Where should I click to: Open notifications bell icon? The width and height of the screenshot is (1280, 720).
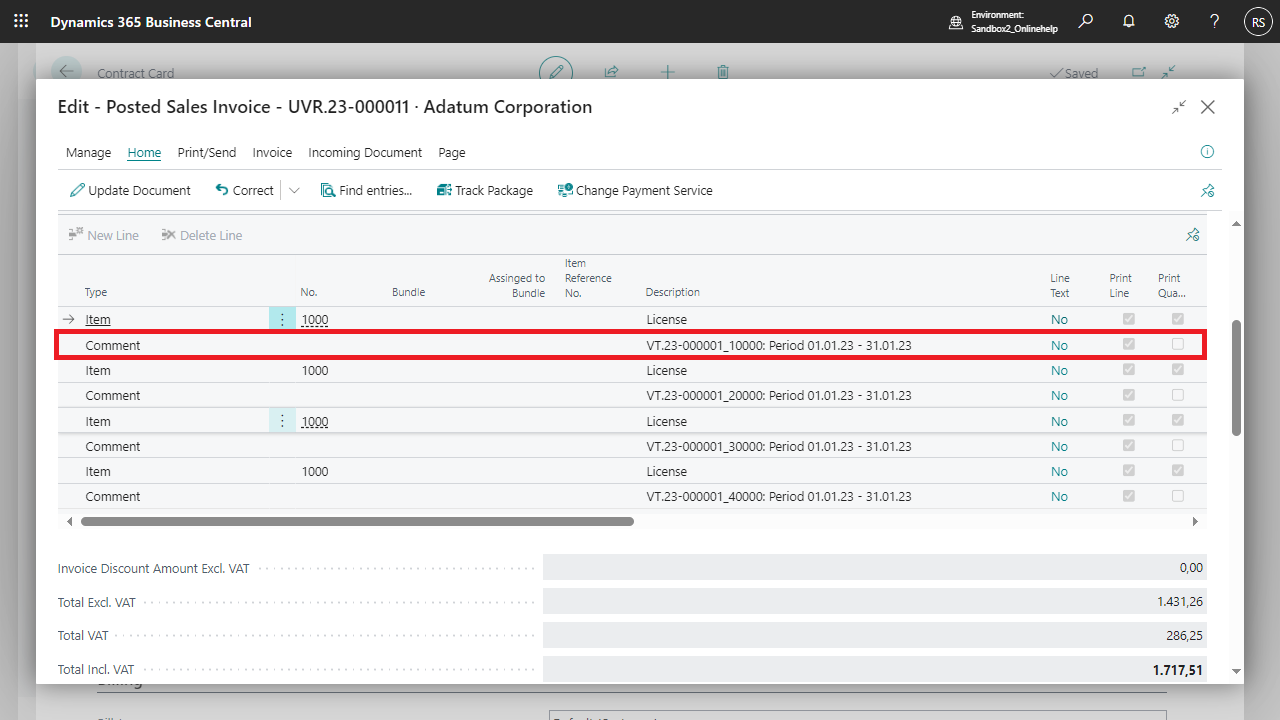coord(1129,21)
